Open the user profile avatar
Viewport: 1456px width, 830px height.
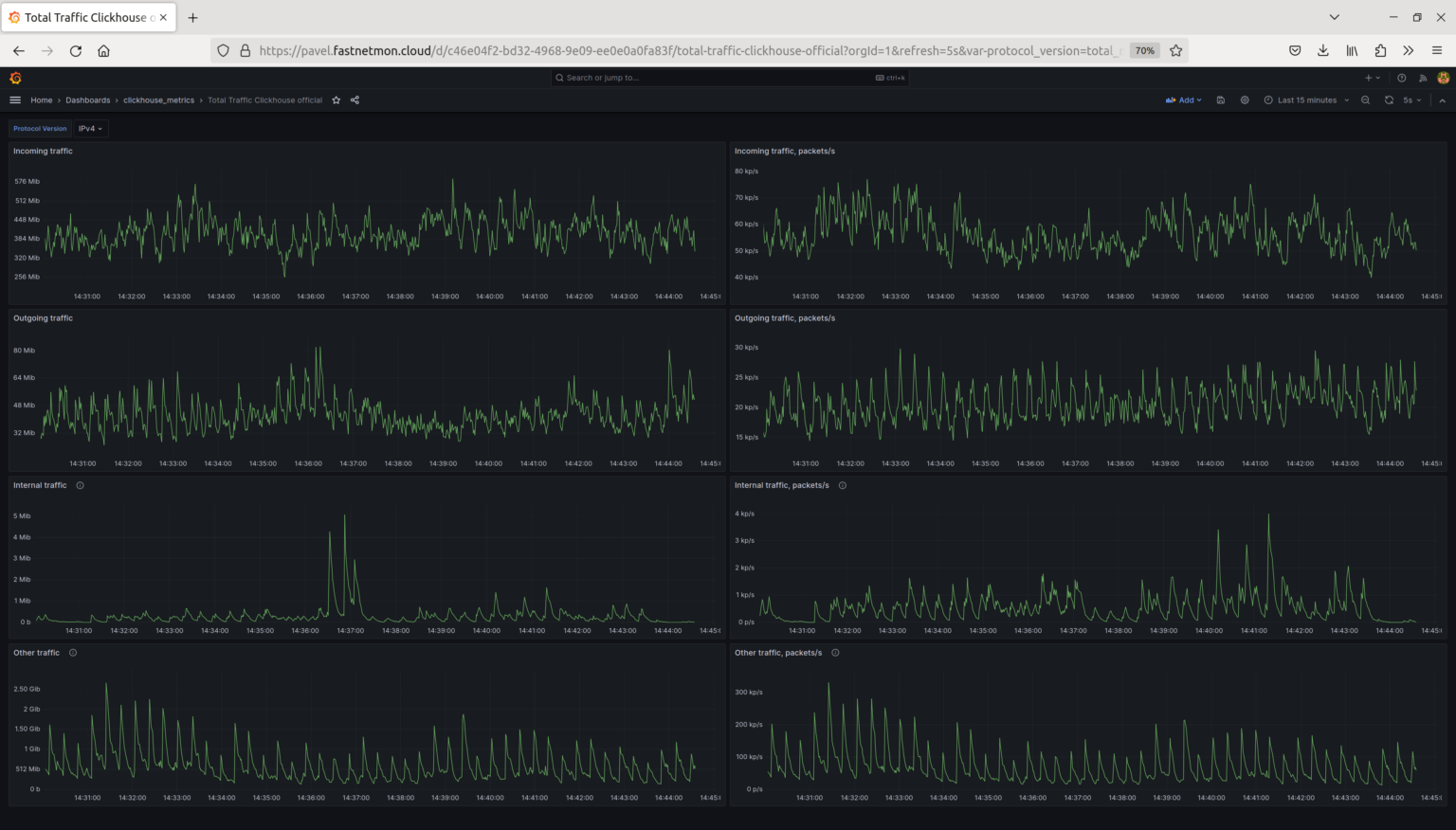coord(1444,78)
